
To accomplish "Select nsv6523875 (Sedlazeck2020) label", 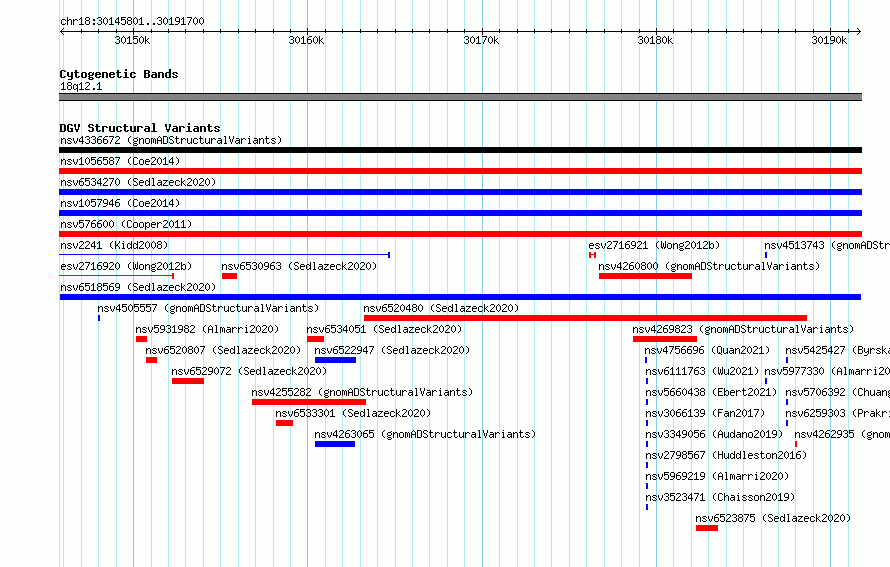I will click(x=773, y=518).
